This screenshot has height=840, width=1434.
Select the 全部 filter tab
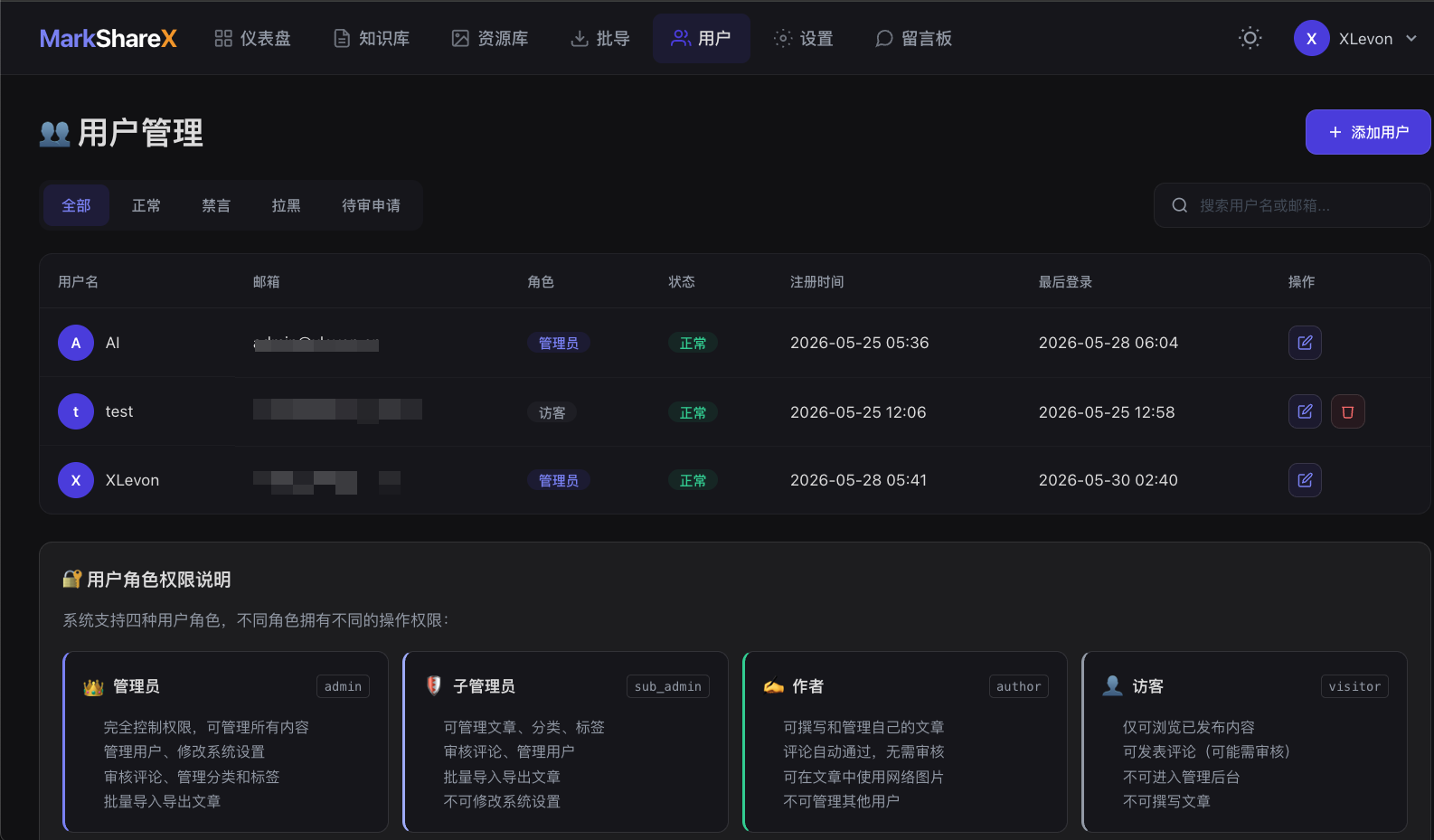76,205
